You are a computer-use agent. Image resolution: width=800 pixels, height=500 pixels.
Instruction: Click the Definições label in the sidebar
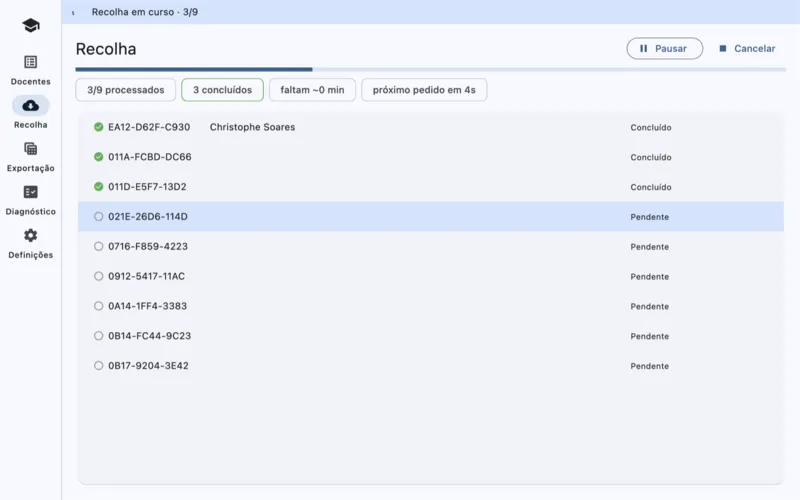[31, 255]
